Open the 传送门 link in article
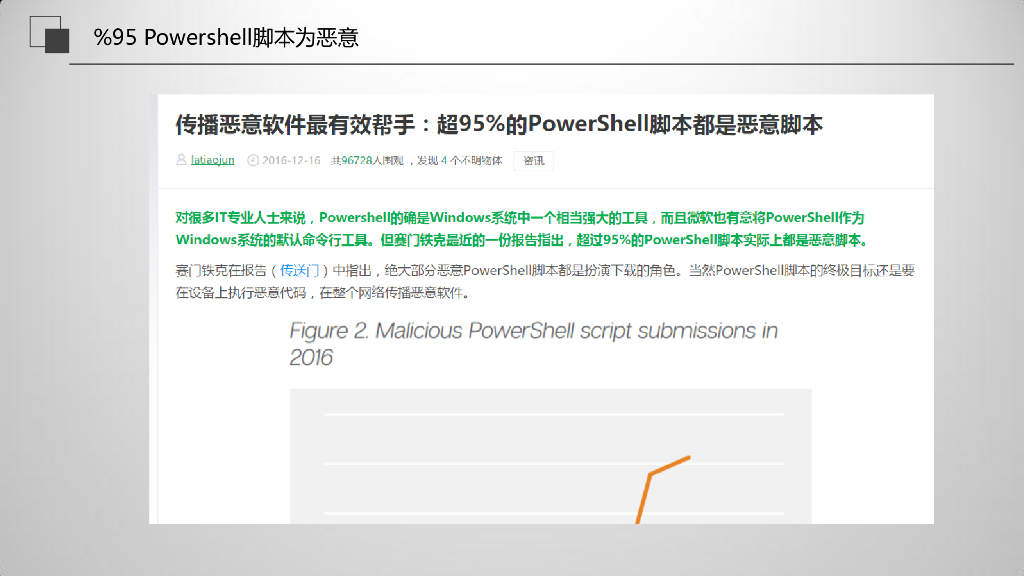The image size is (1024, 576). pyautogui.click(x=299, y=270)
